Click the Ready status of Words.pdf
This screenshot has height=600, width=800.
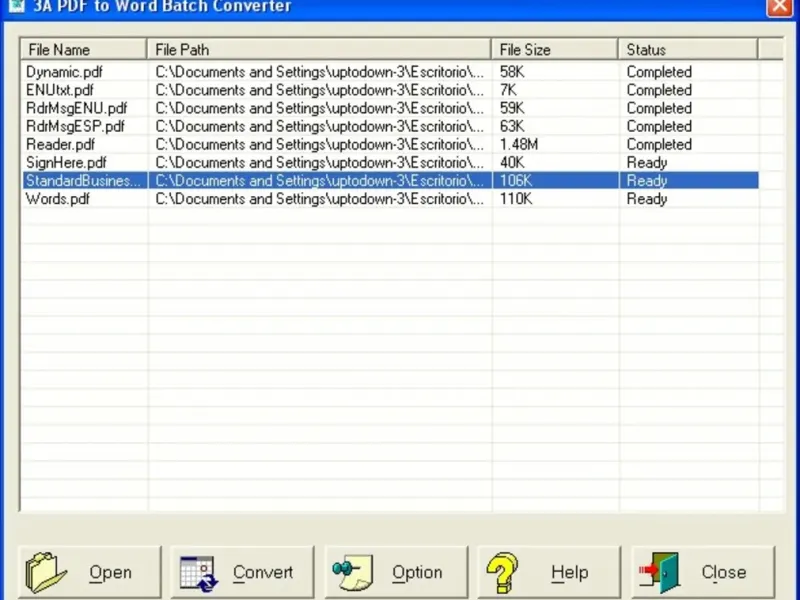647,199
